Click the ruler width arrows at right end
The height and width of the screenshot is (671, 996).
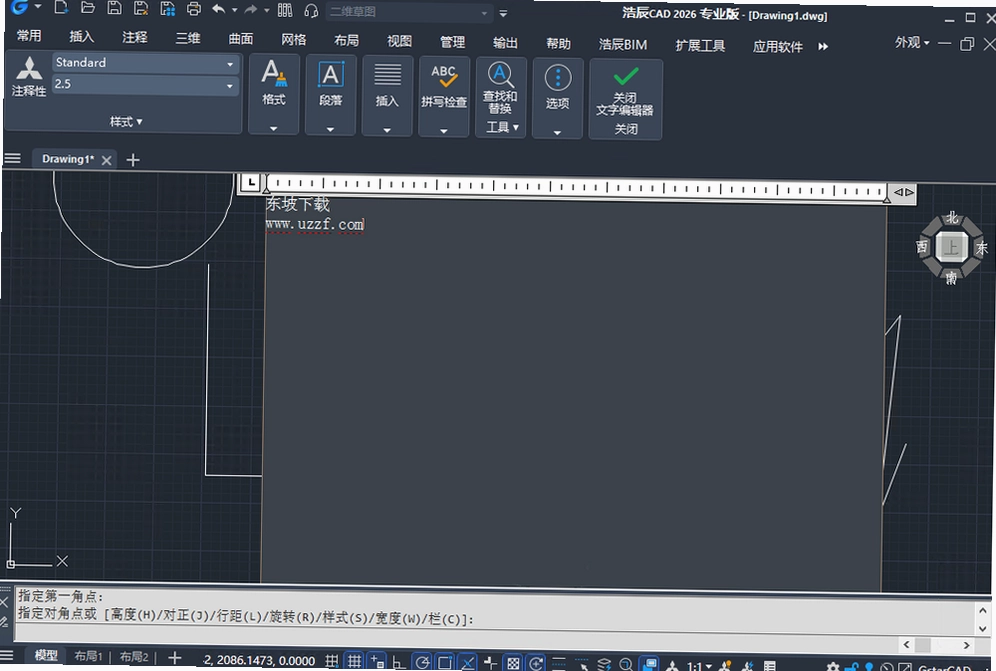[x=903, y=192]
